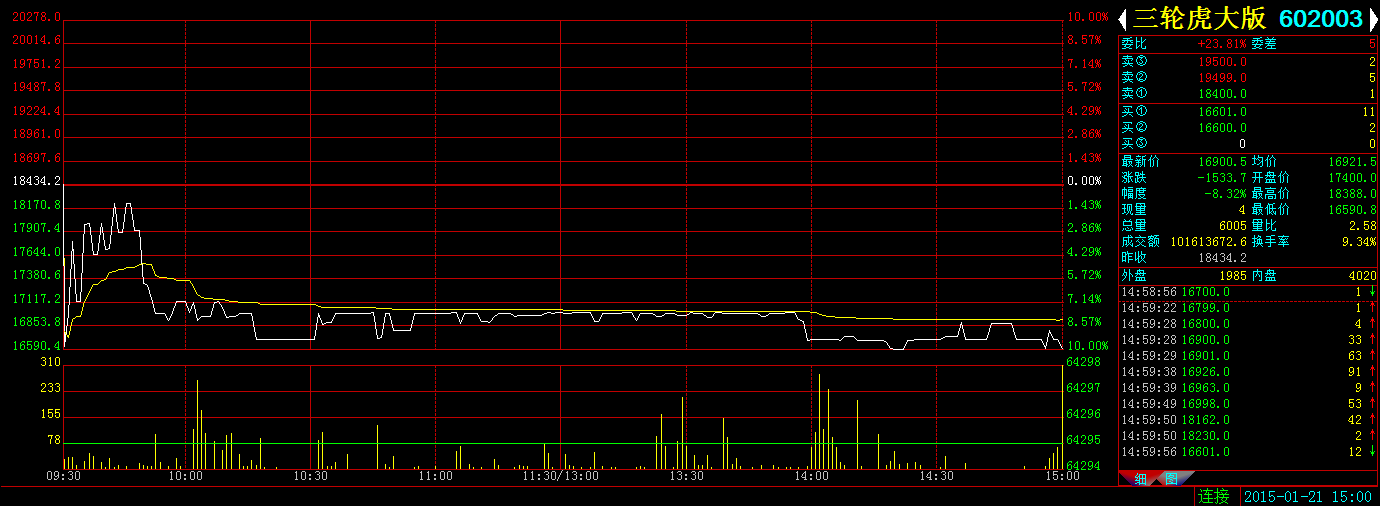Click the 09:30 time axis label
The height and width of the screenshot is (506, 1380).
[62, 477]
